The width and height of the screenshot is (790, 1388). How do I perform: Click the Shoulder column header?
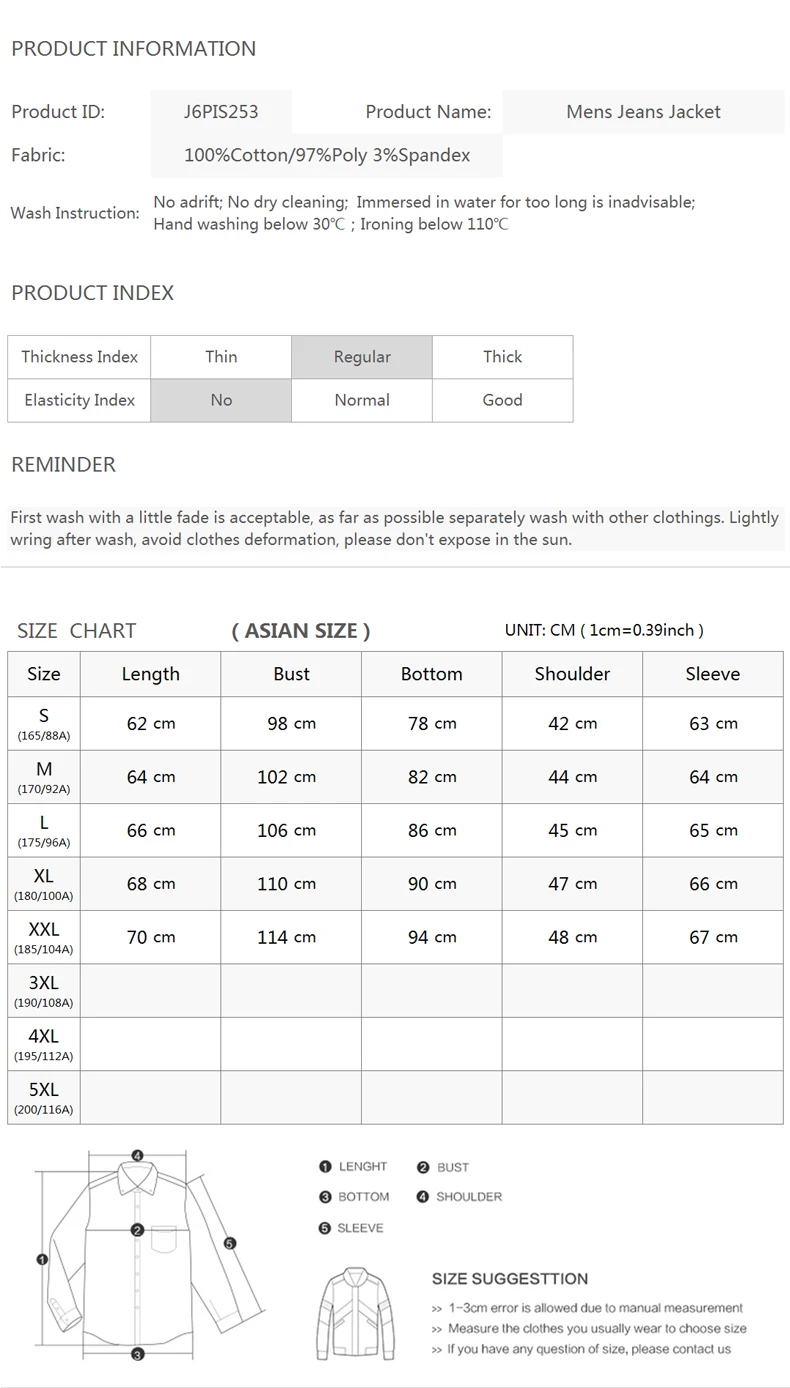pyautogui.click(x=572, y=674)
